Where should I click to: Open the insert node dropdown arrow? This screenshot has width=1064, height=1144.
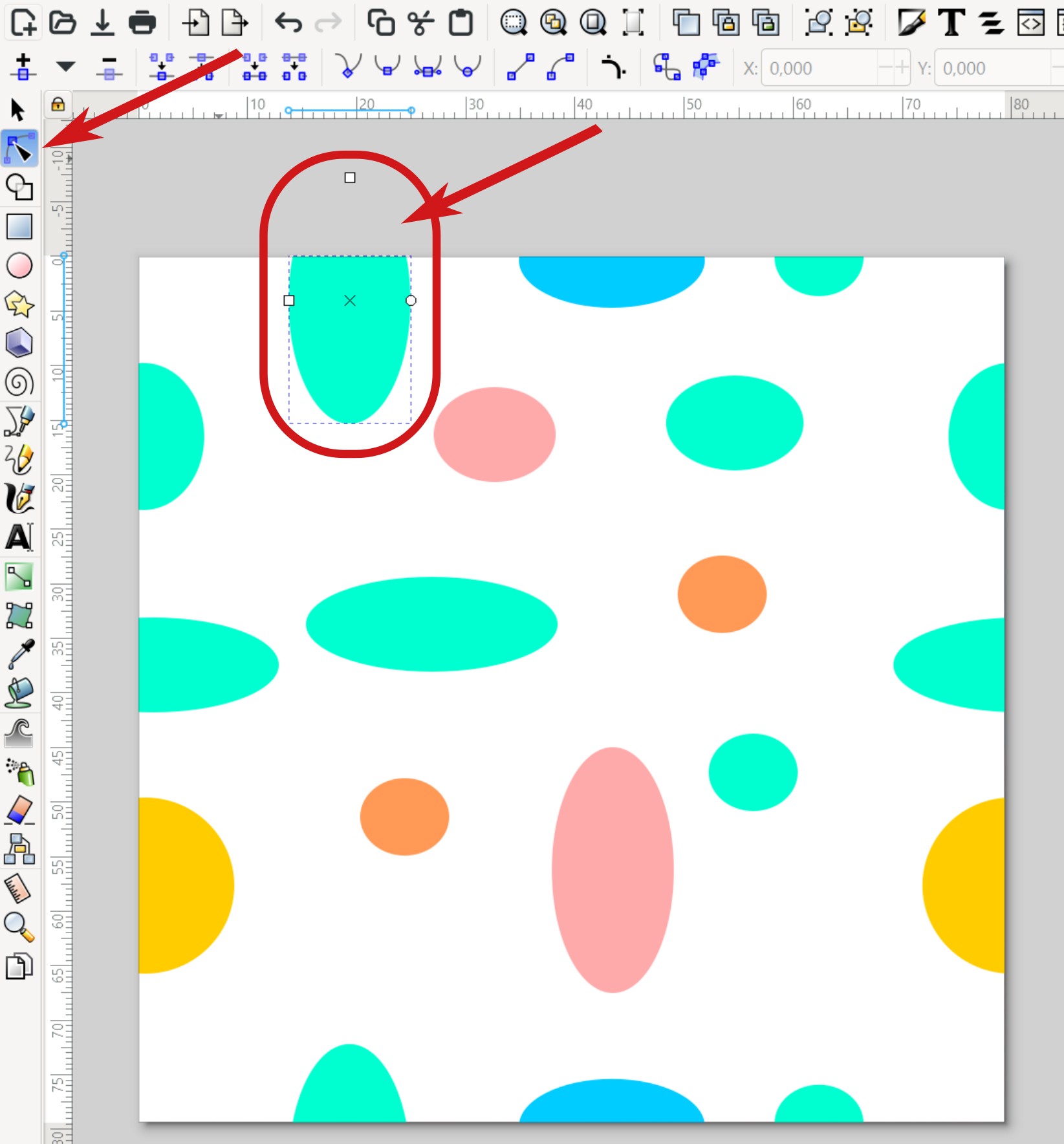pos(65,67)
